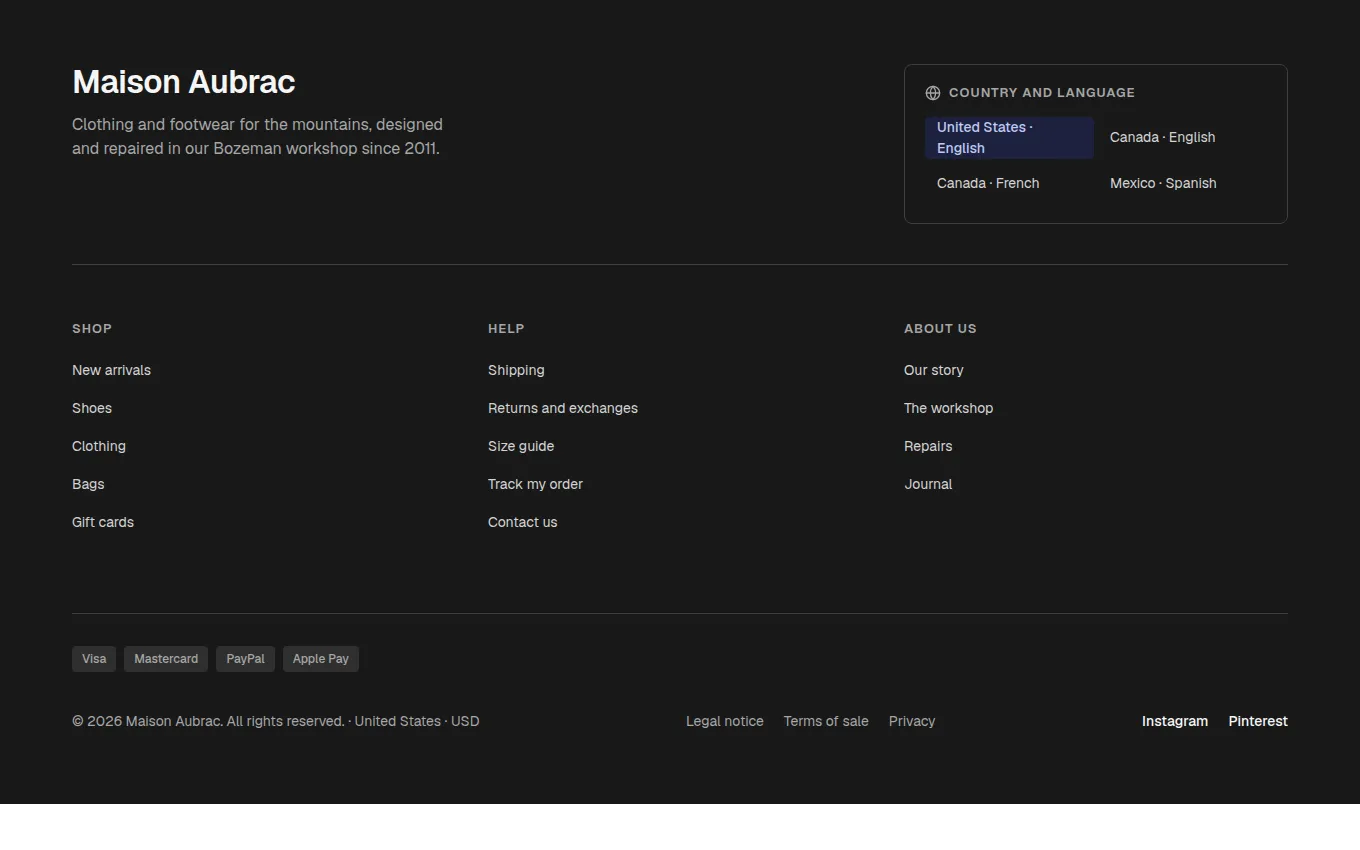
Task: Visit the Instagram profile link
Action: [1175, 721]
